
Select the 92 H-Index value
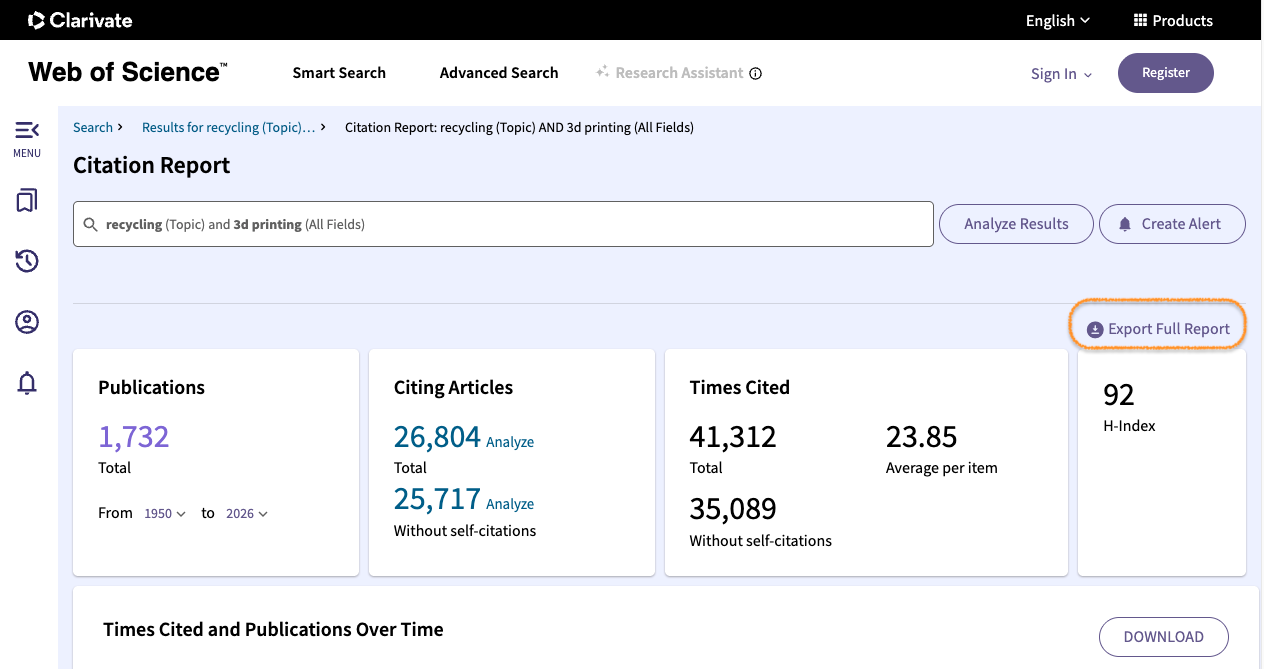(1119, 395)
